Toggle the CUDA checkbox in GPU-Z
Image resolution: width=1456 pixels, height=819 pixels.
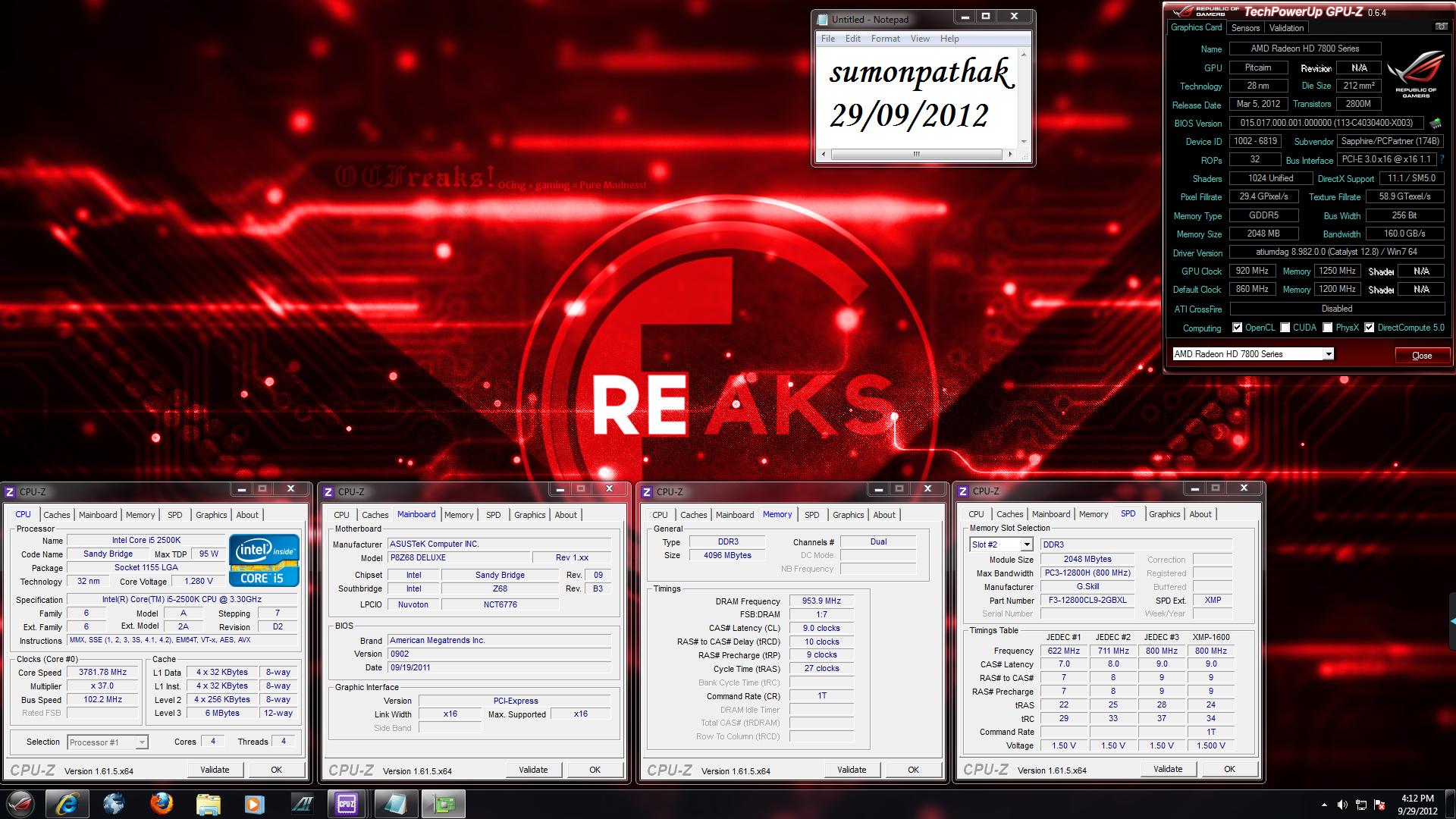(x=1285, y=328)
